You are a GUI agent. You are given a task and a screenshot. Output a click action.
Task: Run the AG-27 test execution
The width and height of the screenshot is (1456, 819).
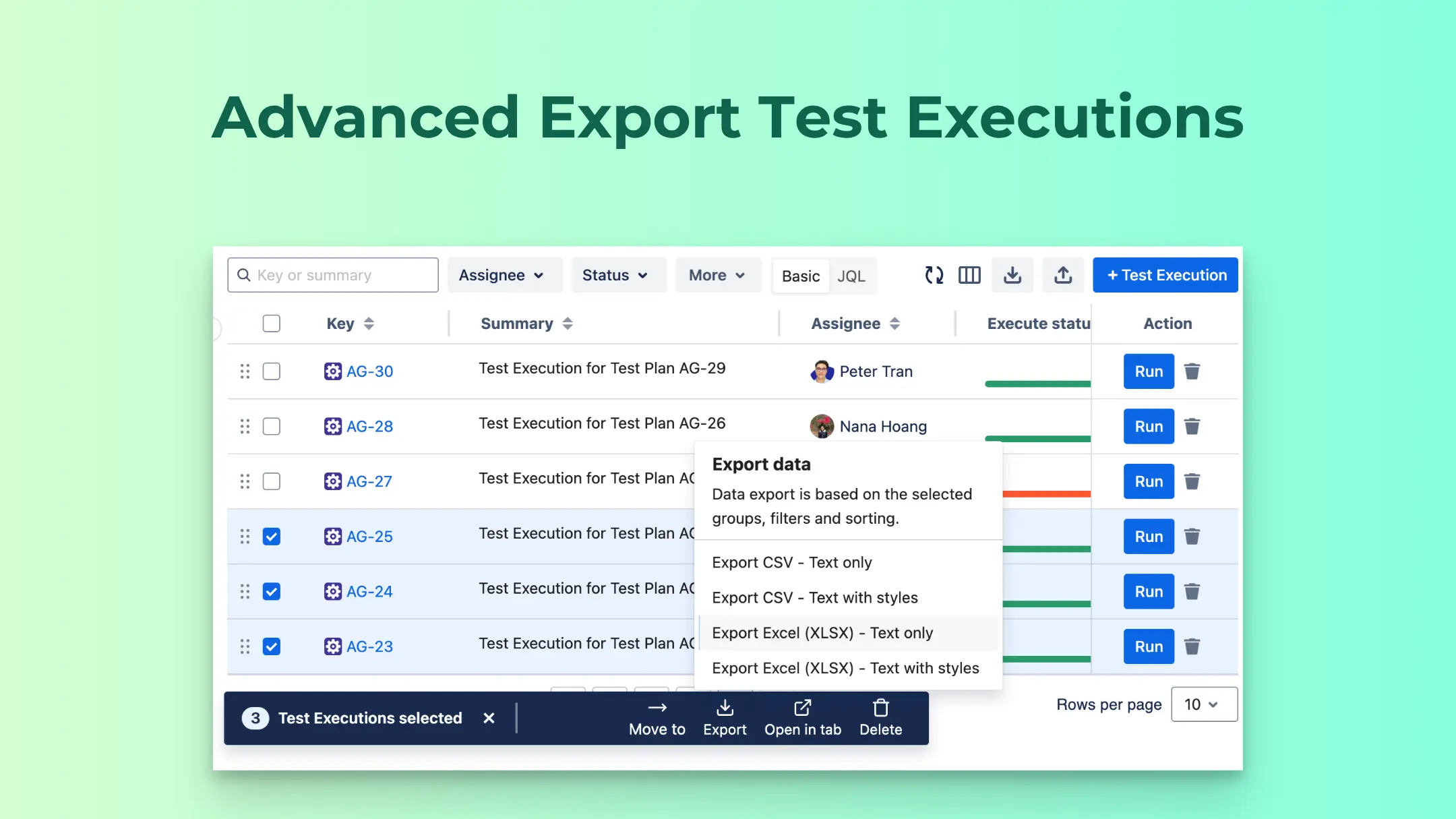(x=1149, y=481)
